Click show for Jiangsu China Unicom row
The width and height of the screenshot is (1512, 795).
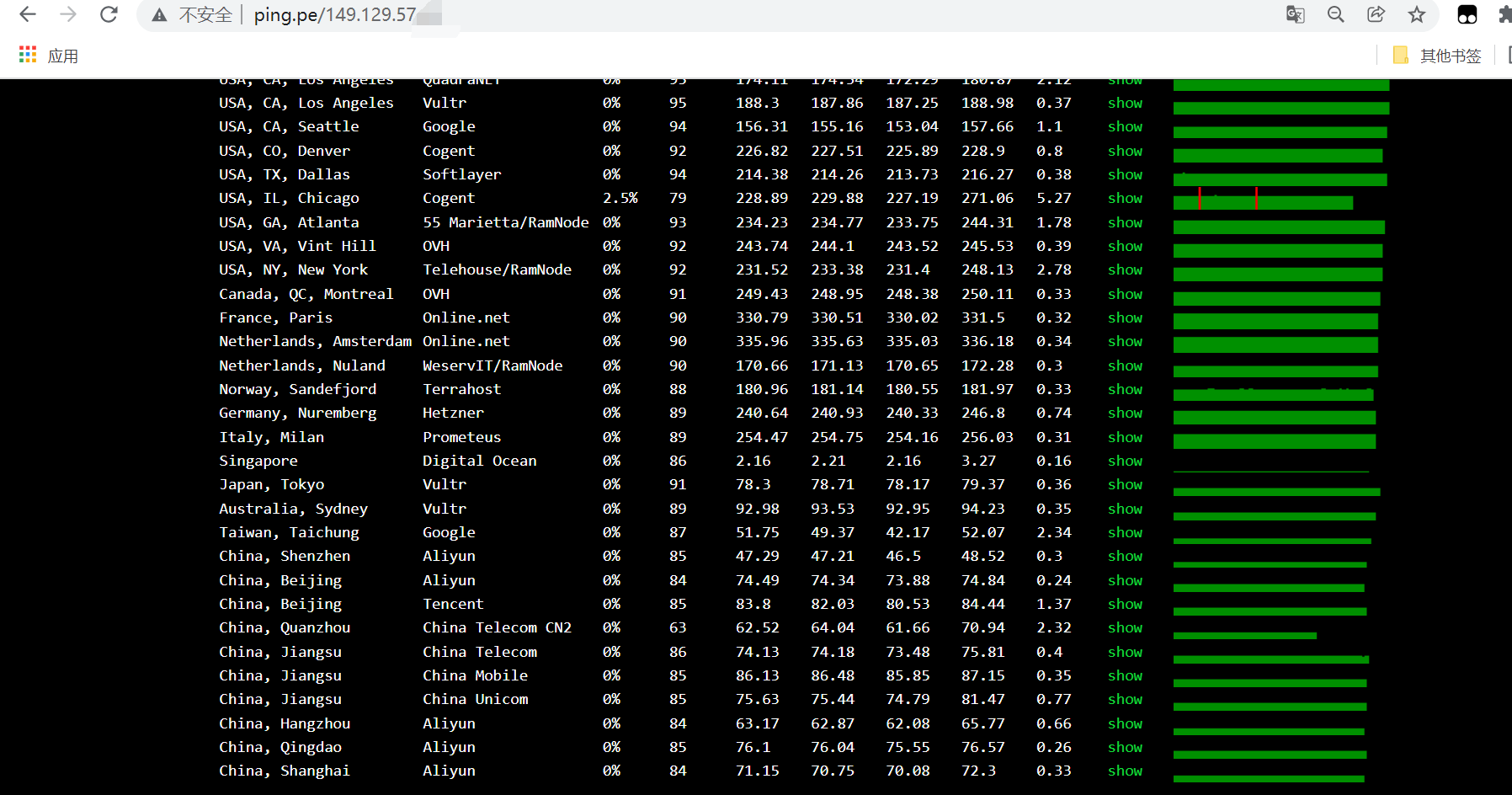tap(1125, 699)
